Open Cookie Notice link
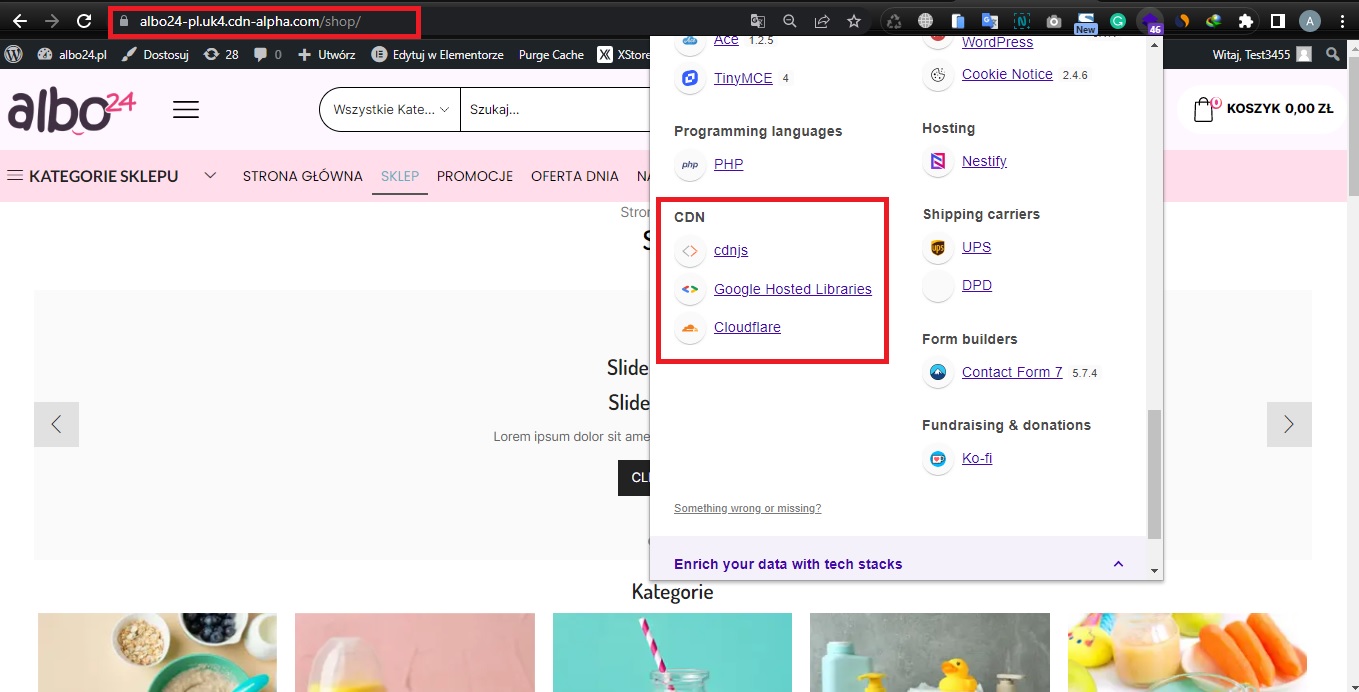 [1007, 74]
